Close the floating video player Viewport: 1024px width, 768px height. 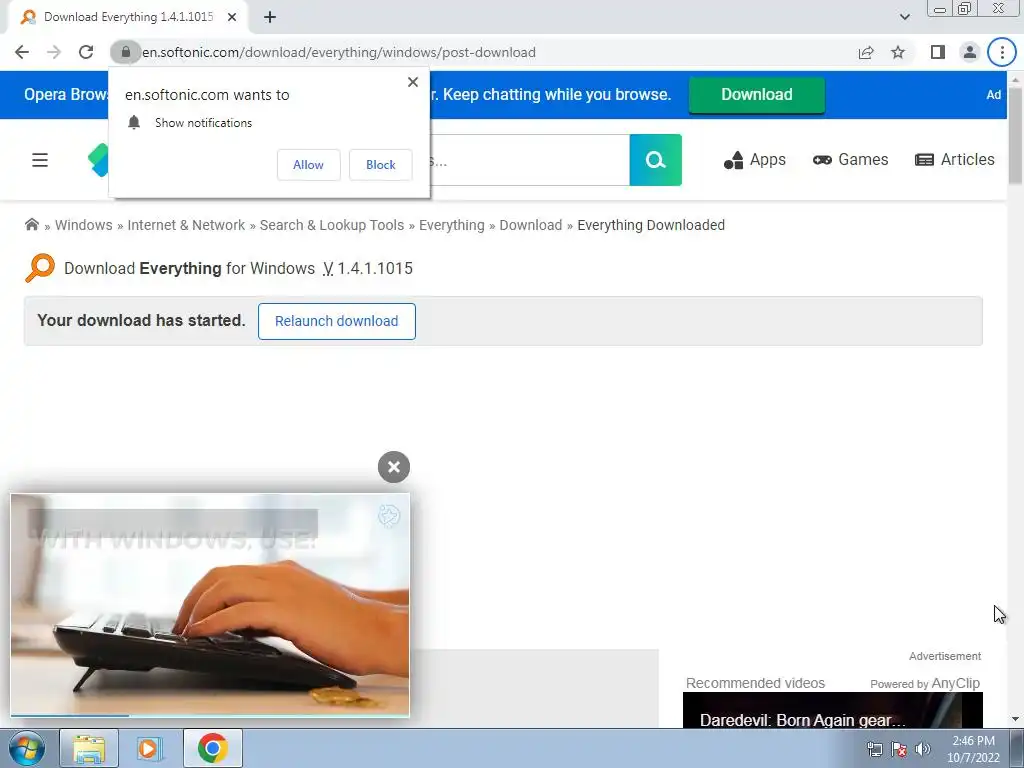point(394,467)
